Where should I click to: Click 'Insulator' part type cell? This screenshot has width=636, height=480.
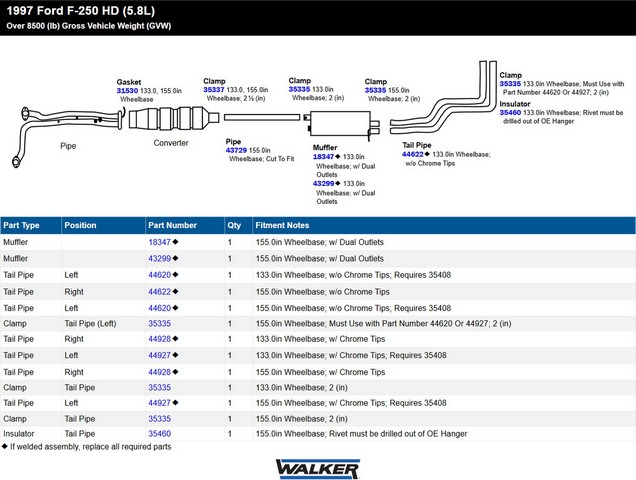coord(19,434)
